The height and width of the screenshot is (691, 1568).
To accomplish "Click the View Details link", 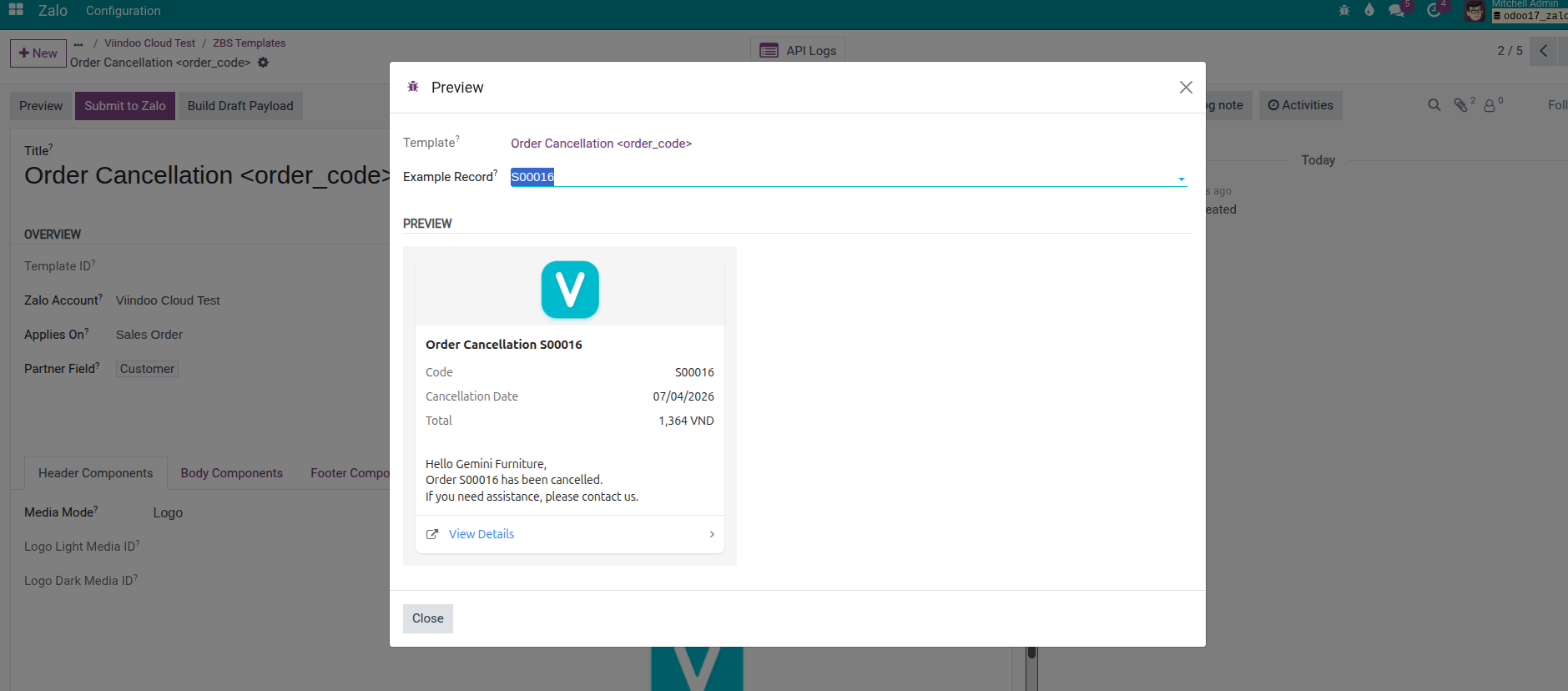I will coord(481,534).
